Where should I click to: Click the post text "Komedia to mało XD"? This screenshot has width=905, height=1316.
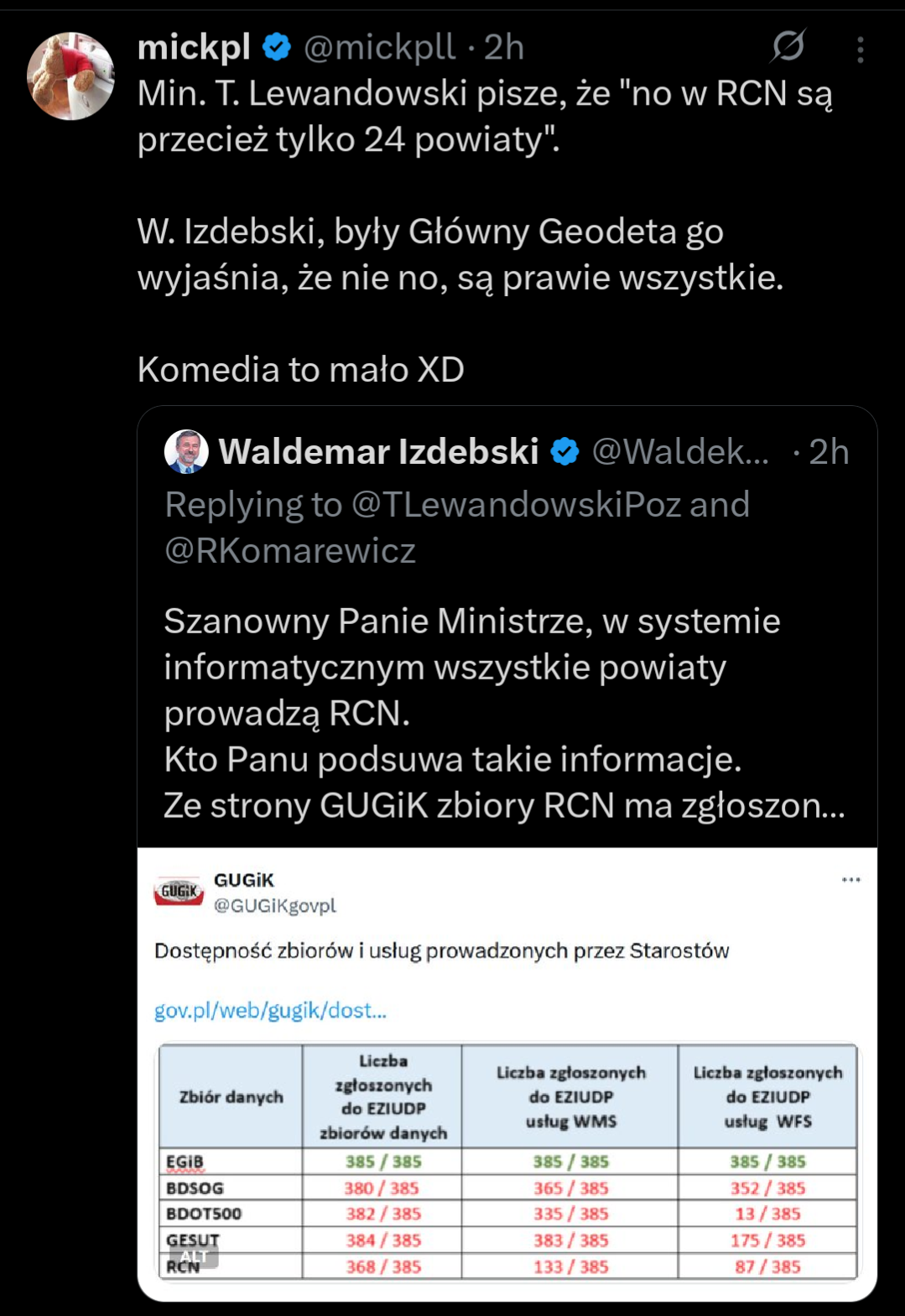301,370
